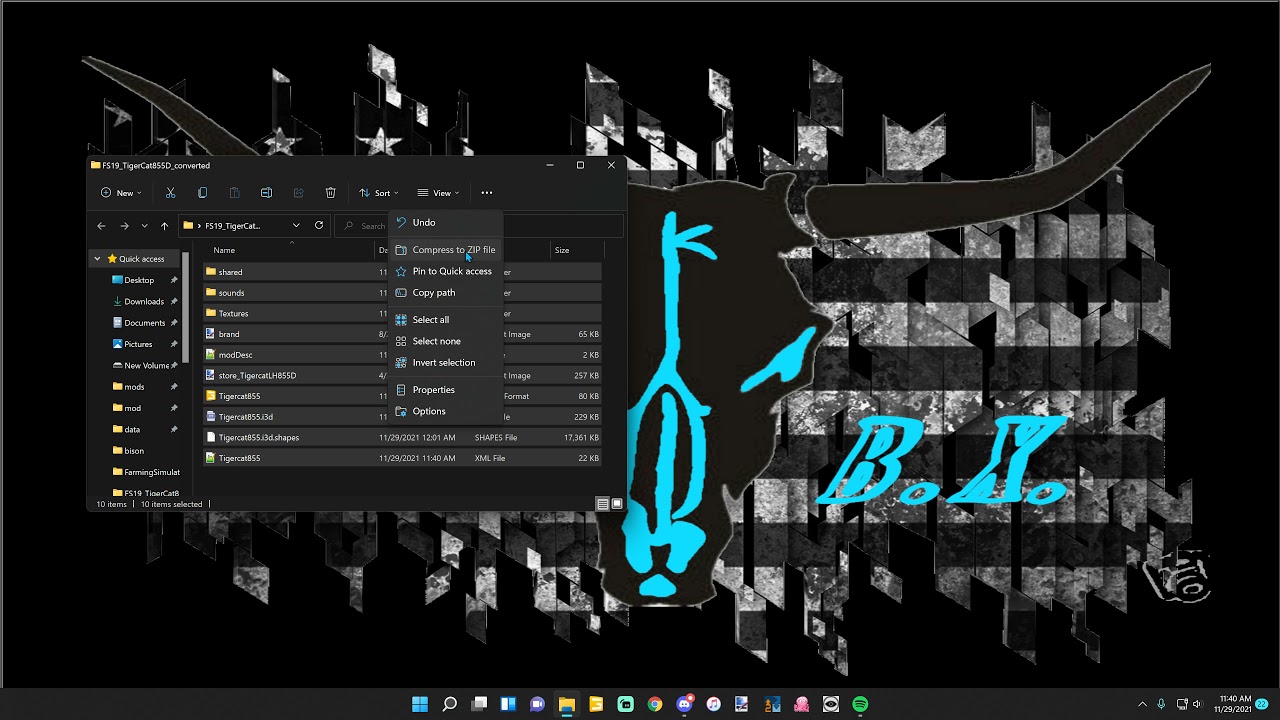
Task: Click the Share icon in toolbar
Action: pos(298,193)
